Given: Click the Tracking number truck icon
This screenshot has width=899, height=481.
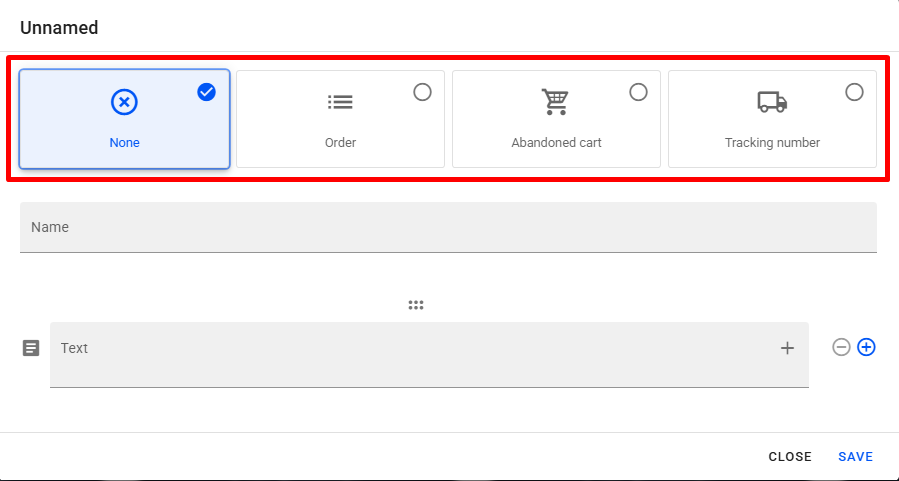Looking at the screenshot, I should point(772,102).
